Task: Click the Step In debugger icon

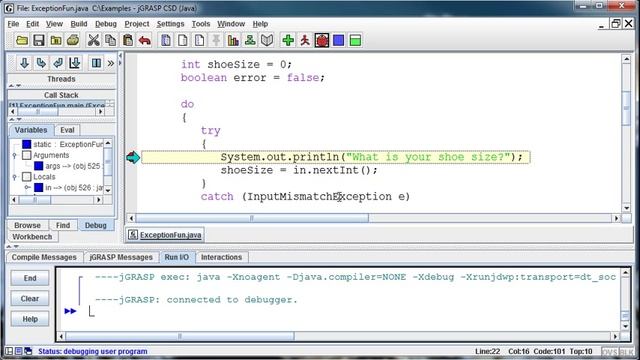Action: (41, 63)
